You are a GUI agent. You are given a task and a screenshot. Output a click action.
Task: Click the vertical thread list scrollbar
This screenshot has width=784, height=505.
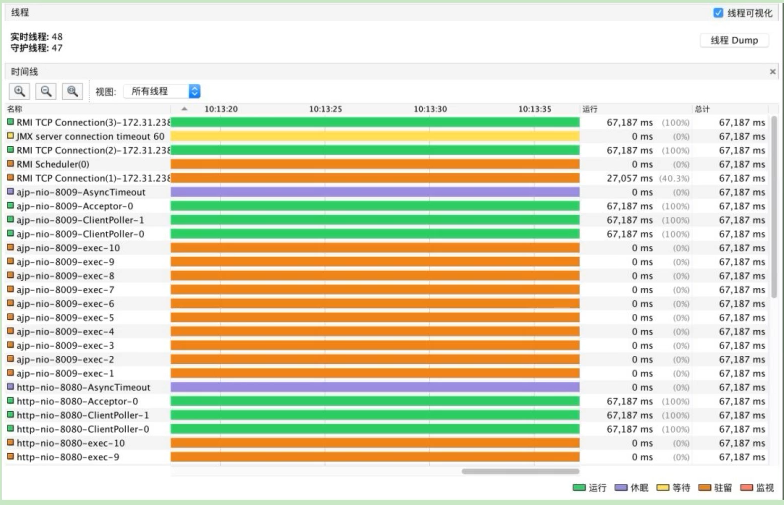(x=774, y=208)
